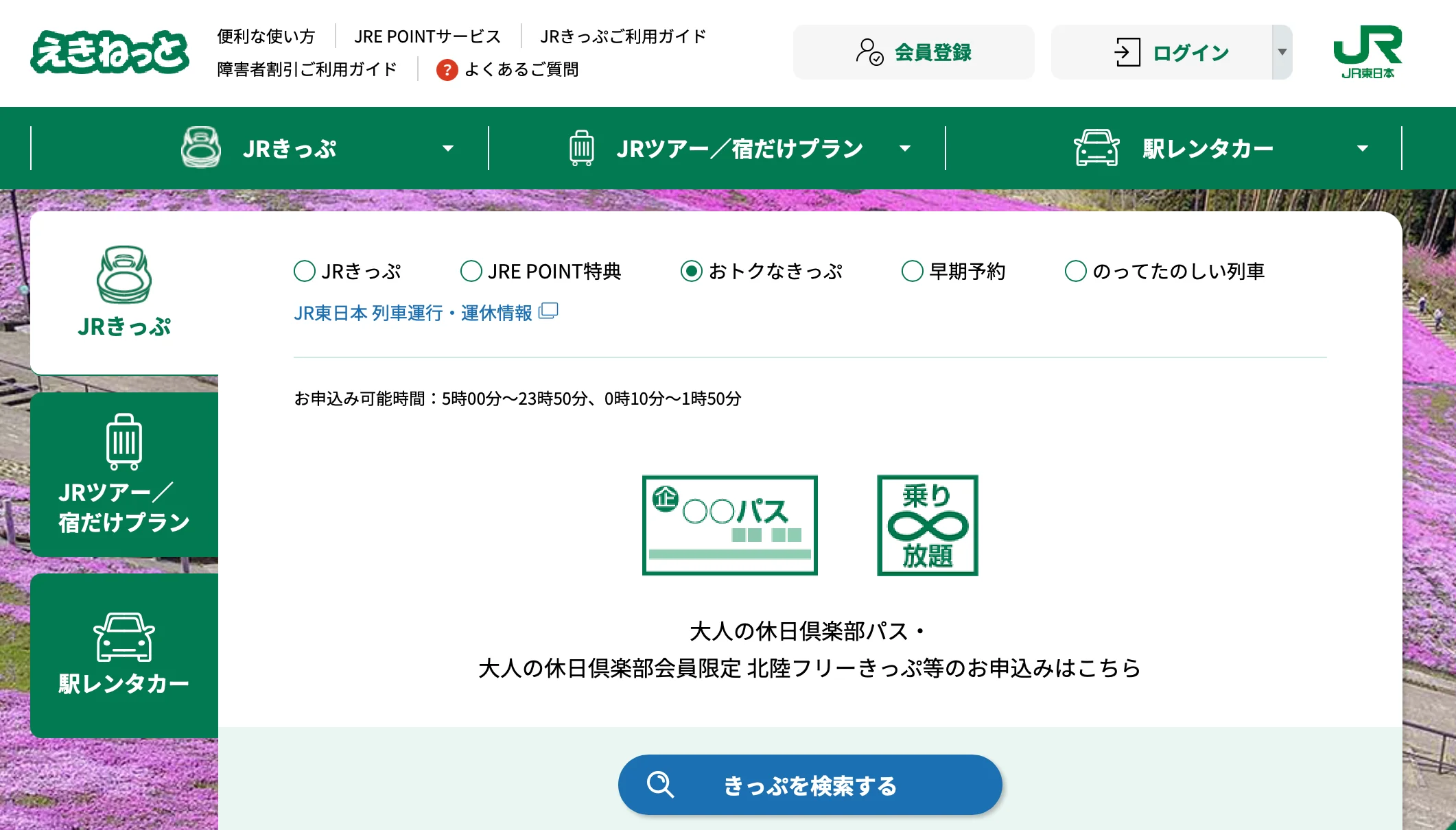This screenshot has height=830, width=1456.
Task: Switch to the JRきっぷ side tab
Action: [124, 293]
